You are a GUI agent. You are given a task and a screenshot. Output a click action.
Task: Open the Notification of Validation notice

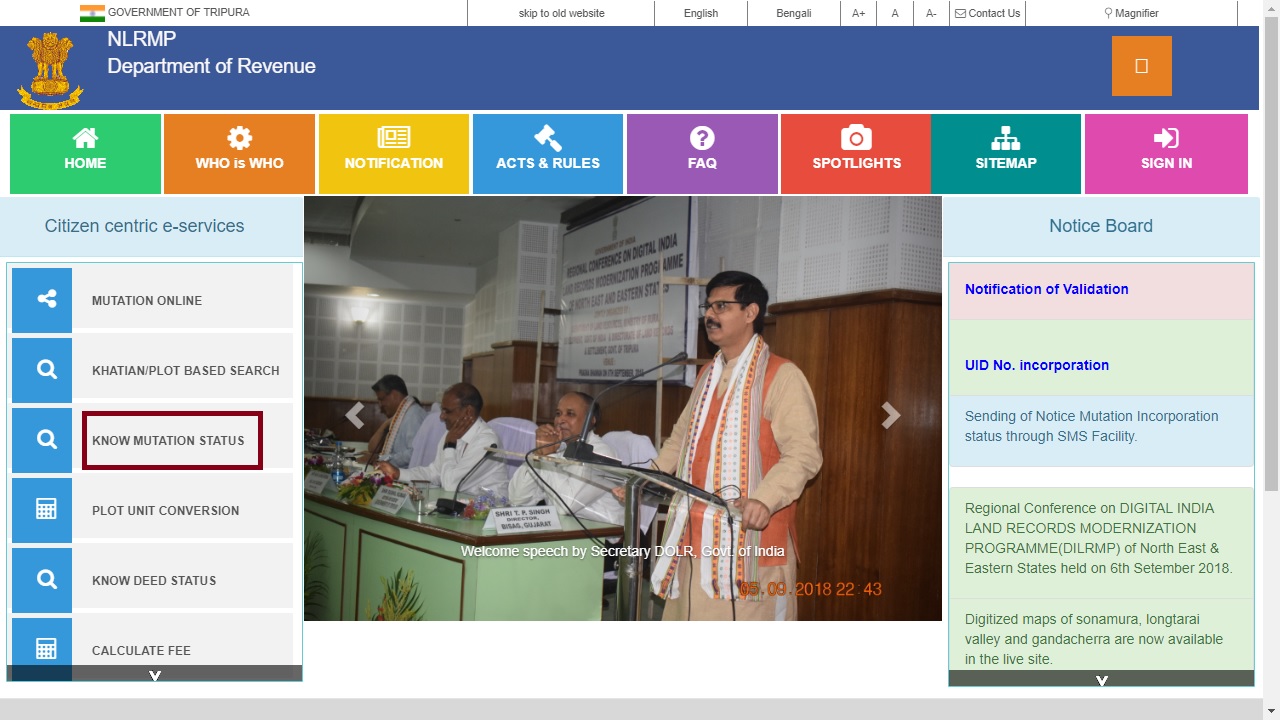1046,289
